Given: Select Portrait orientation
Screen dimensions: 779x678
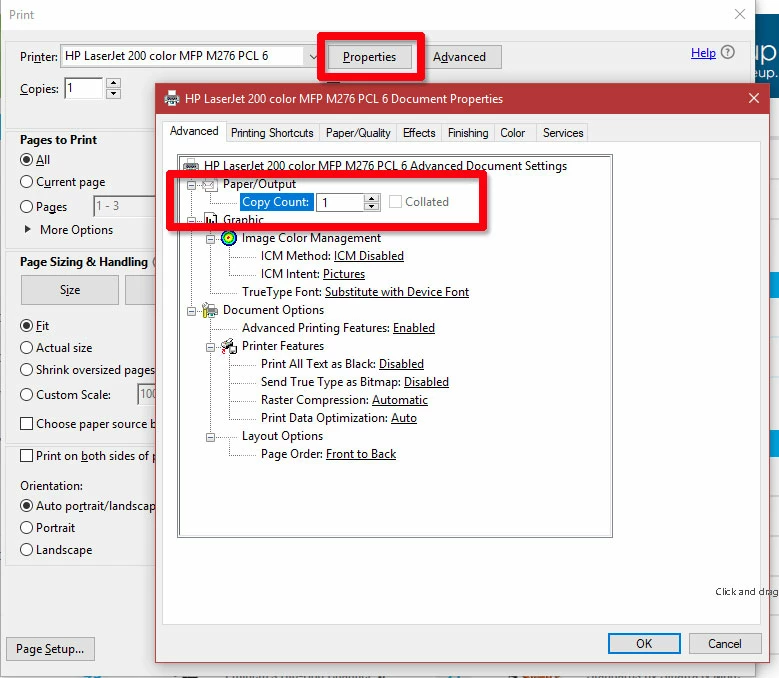Looking at the screenshot, I should click(x=26, y=527).
